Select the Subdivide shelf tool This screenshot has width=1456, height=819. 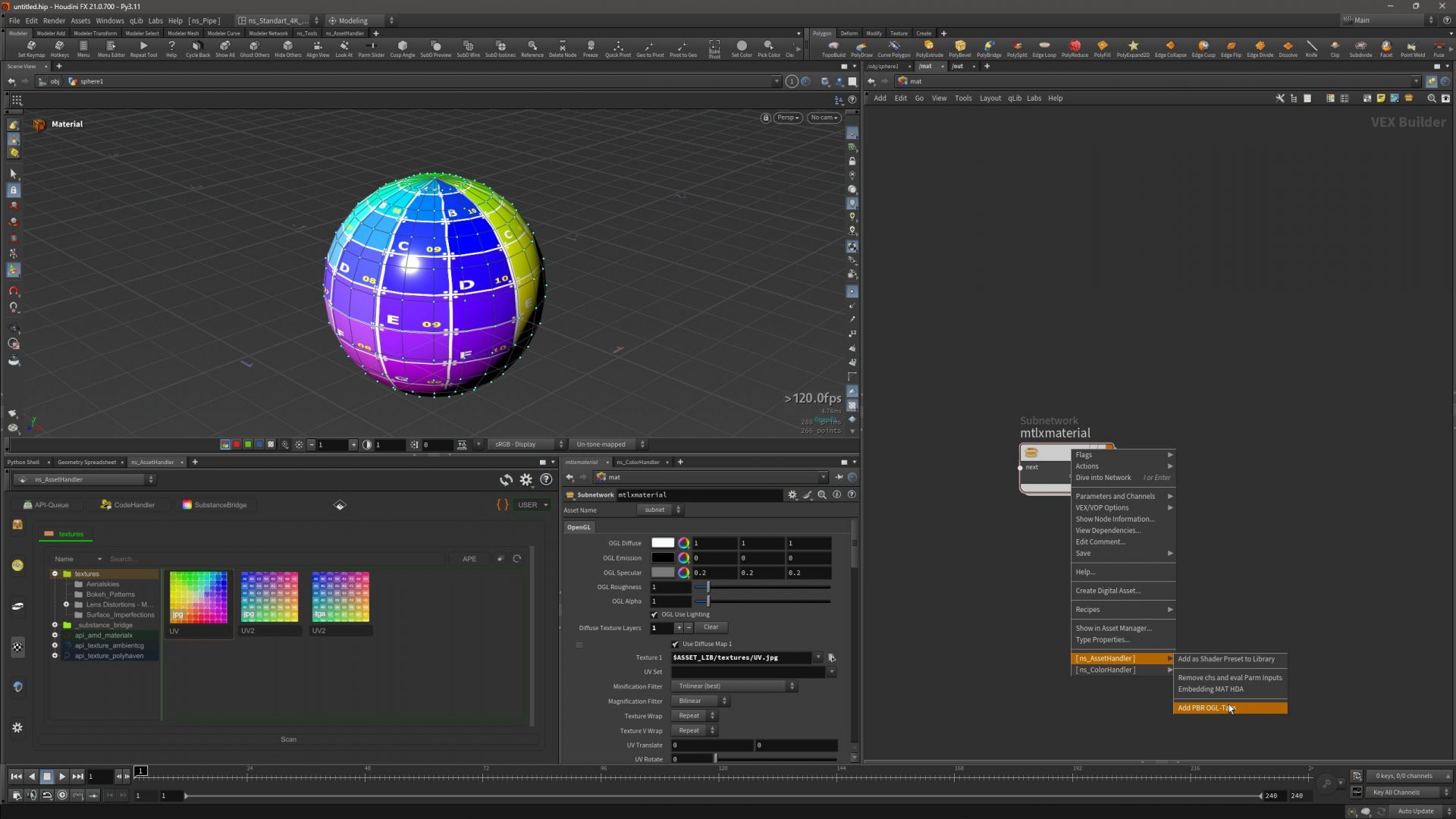tap(1360, 49)
